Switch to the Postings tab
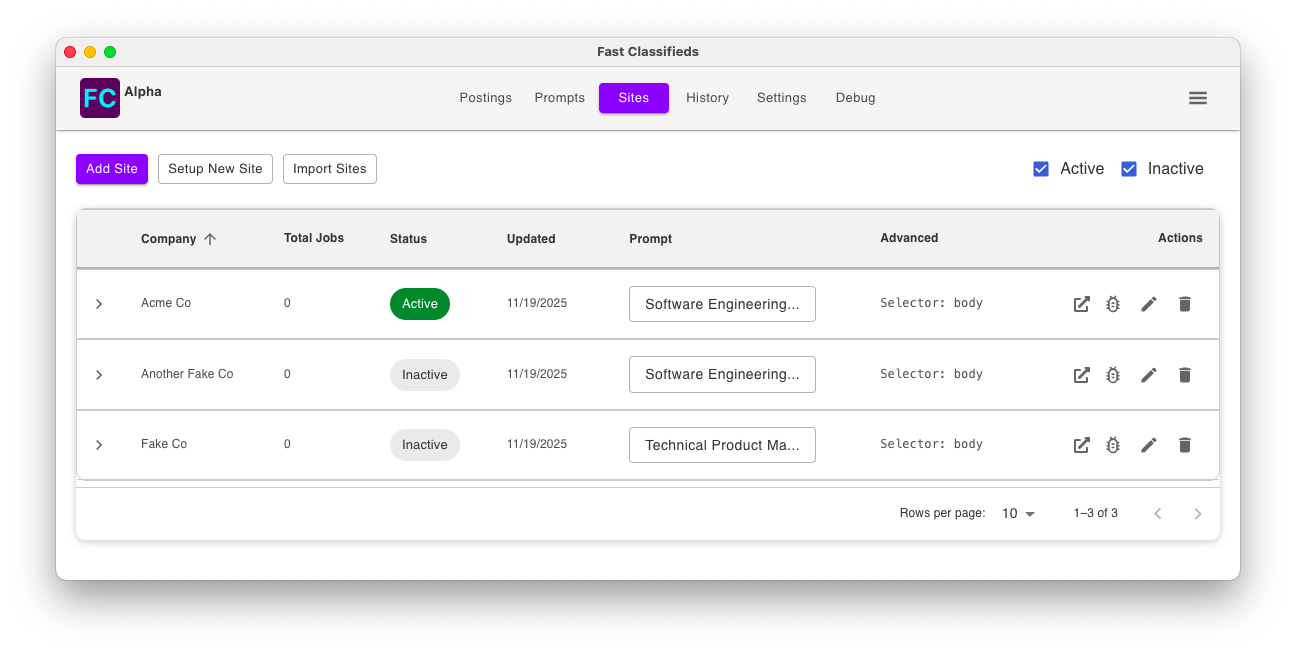Image resolution: width=1296 pixels, height=654 pixels. (485, 98)
